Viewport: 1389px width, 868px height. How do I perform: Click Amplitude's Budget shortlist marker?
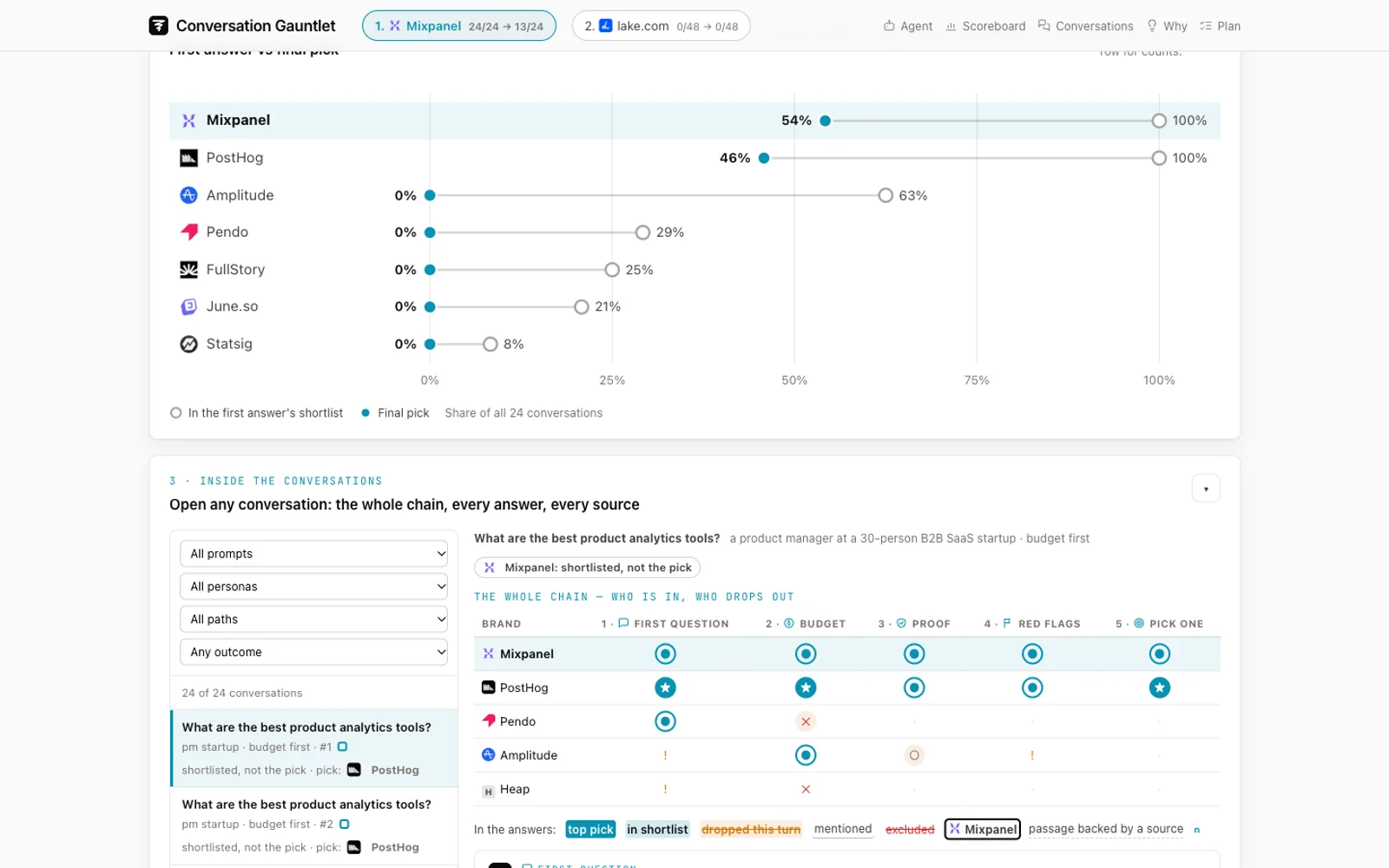click(x=806, y=755)
